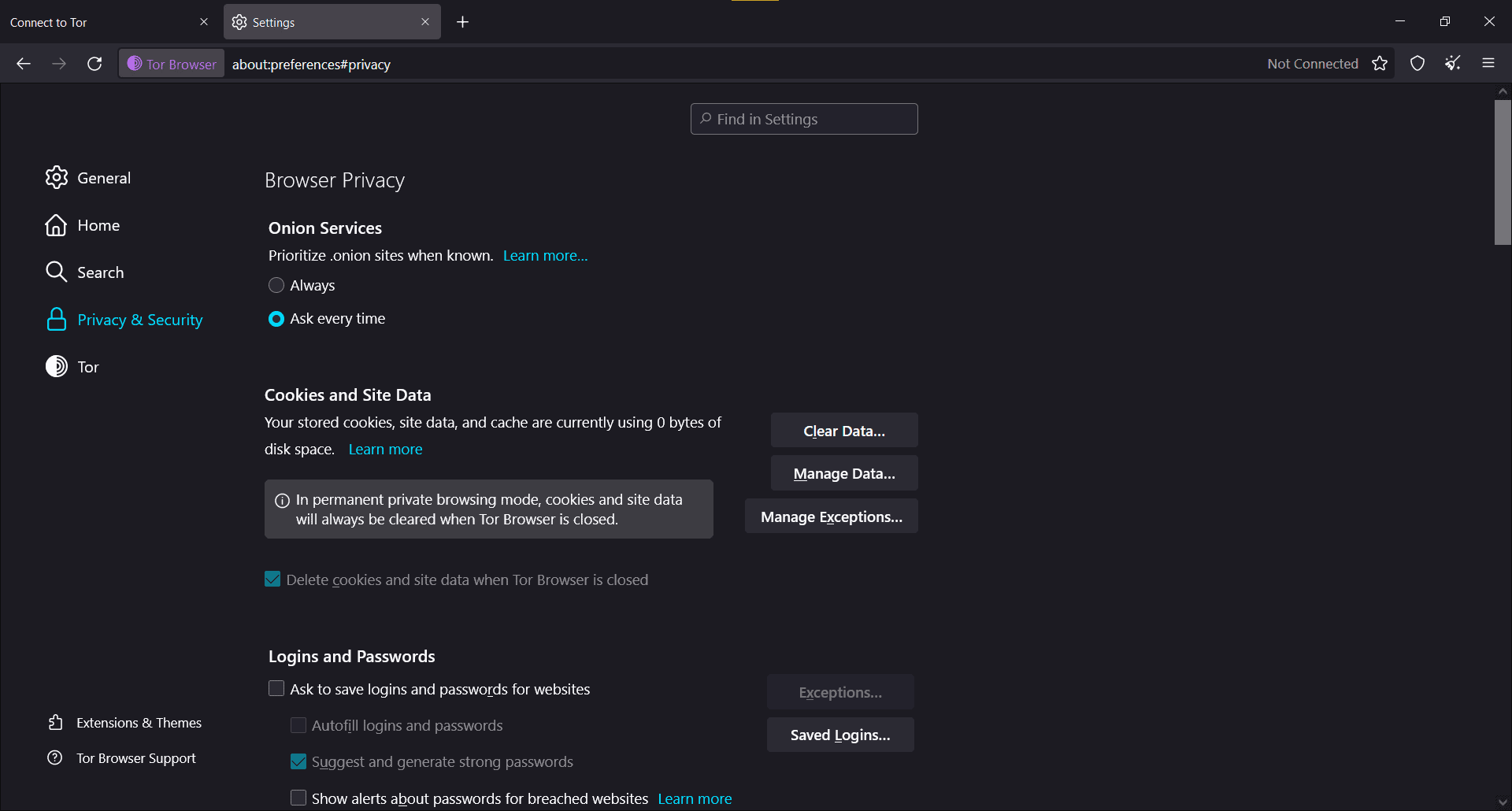Close the Connect to Tor tab
The image size is (1512, 811).
point(204,22)
